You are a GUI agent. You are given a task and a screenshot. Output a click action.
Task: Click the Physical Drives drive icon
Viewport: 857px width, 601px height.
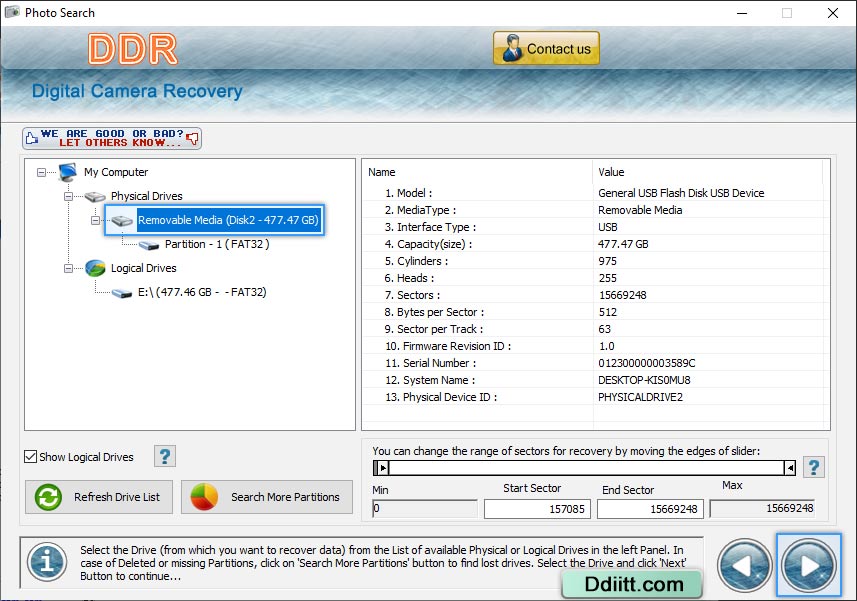pyautogui.click(x=95, y=196)
